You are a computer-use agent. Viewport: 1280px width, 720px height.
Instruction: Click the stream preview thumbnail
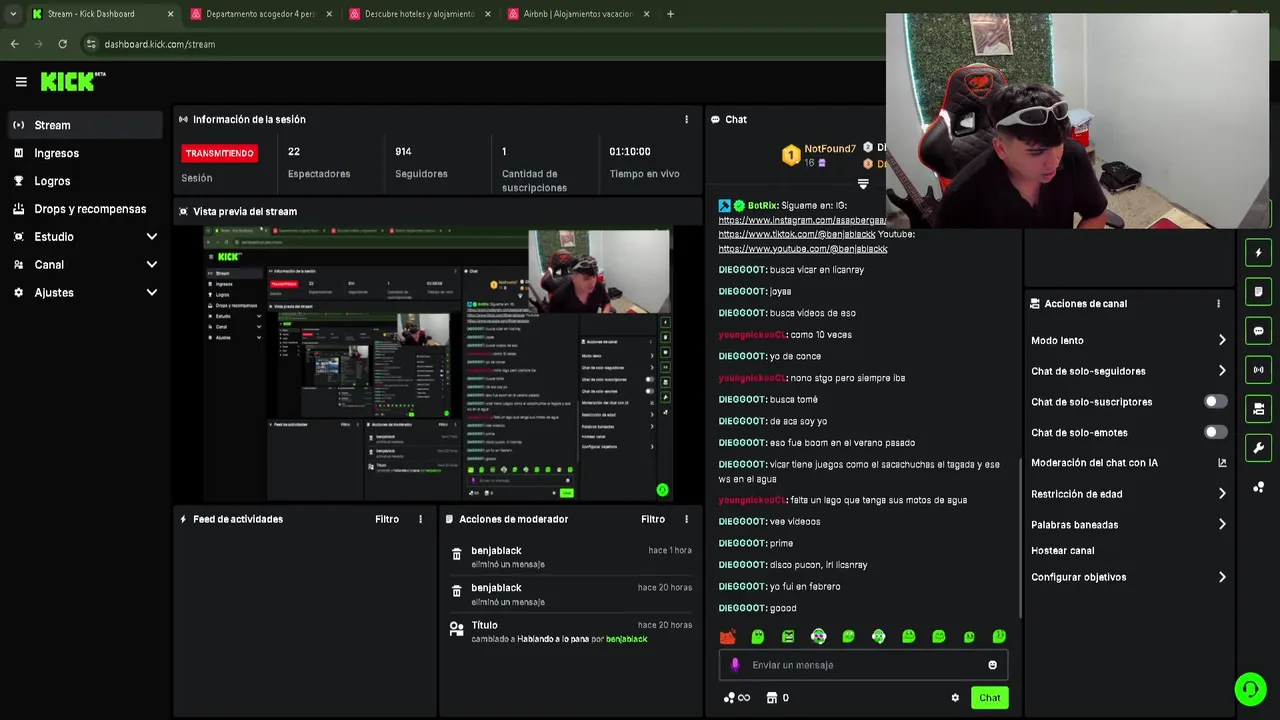pyautogui.click(x=437, y=363)
